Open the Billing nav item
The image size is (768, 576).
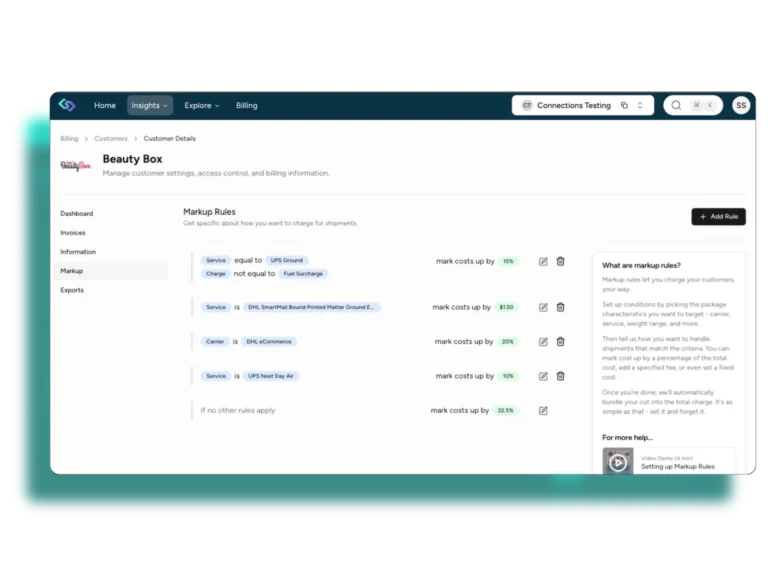click(x=246, y=105)
